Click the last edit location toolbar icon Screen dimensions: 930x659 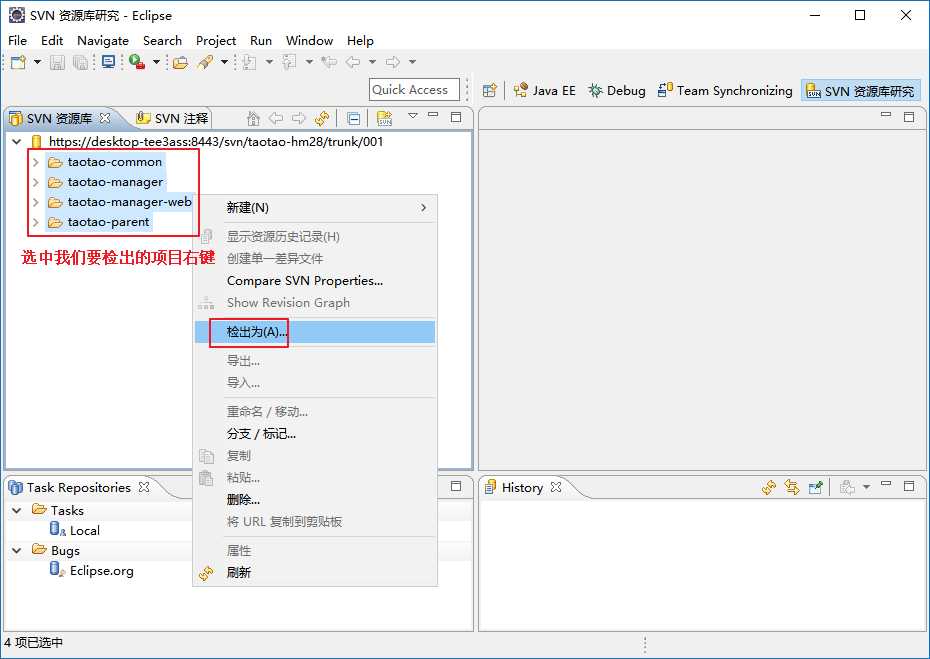tap(329, 62)
